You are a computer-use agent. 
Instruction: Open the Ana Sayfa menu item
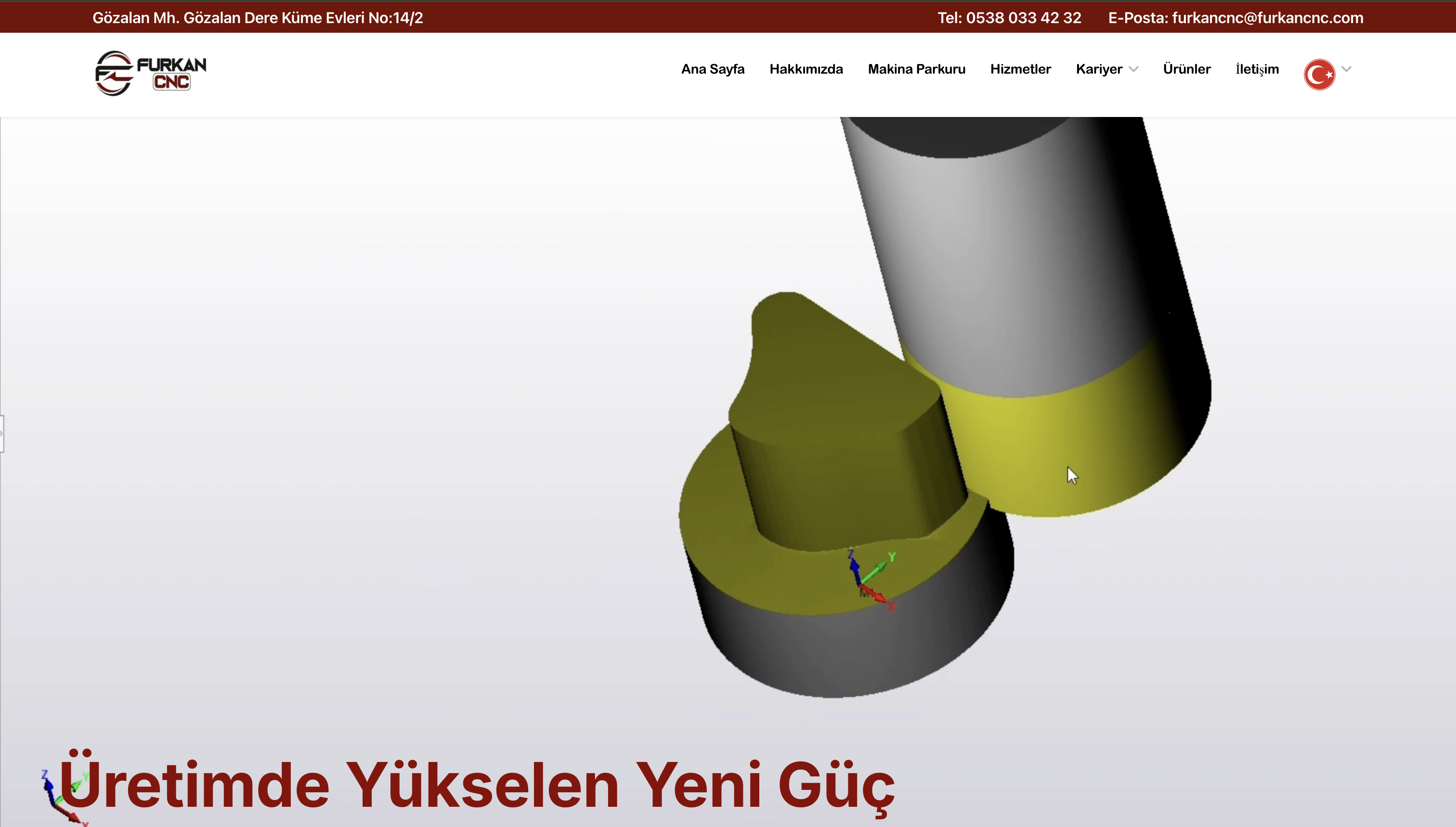click(x=713, y=69)
